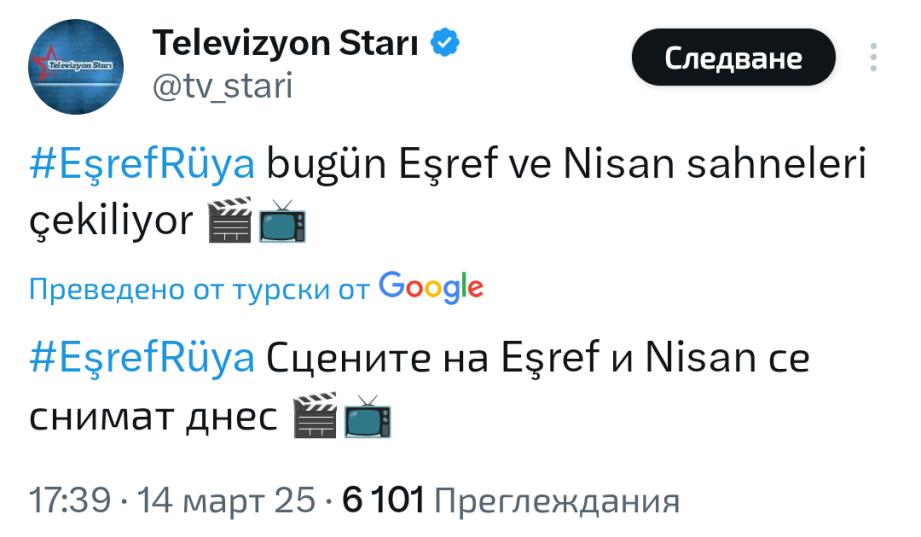Open the Televizyon Starı profile avatar
This screenshot has height=537, width=921.
point(77,65)
